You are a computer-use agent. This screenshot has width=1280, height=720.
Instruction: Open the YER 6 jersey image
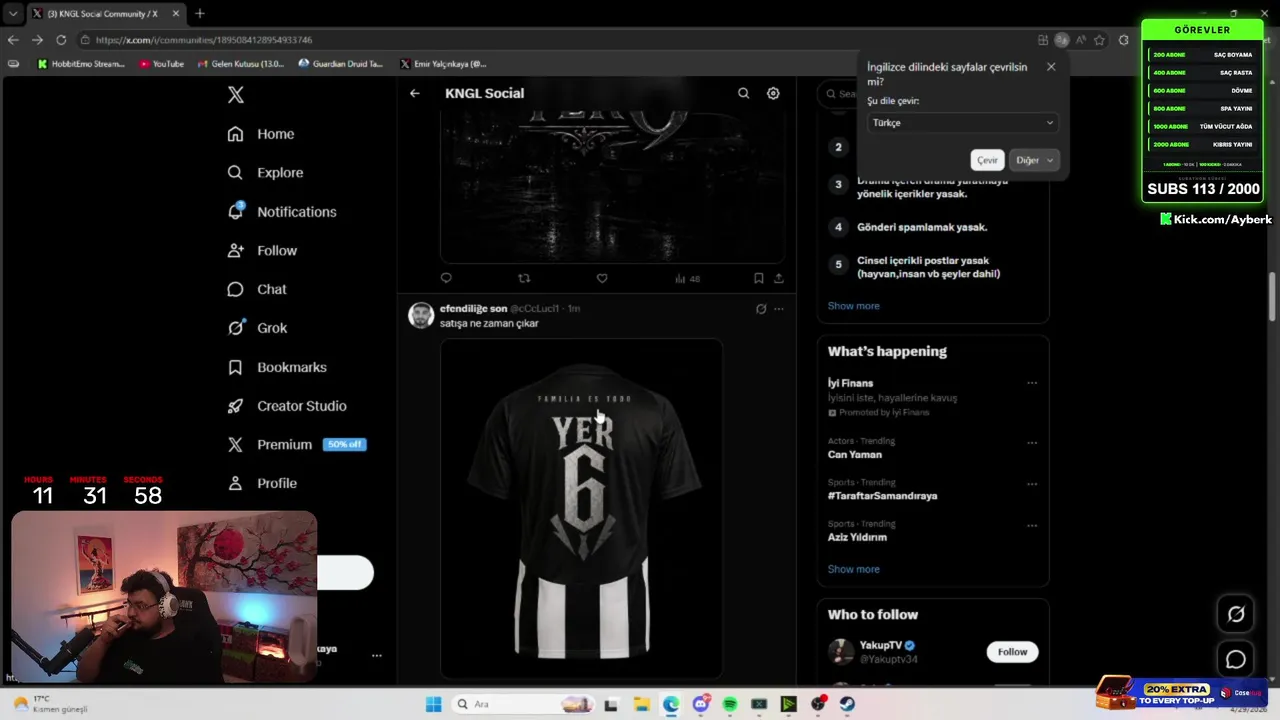581,508
